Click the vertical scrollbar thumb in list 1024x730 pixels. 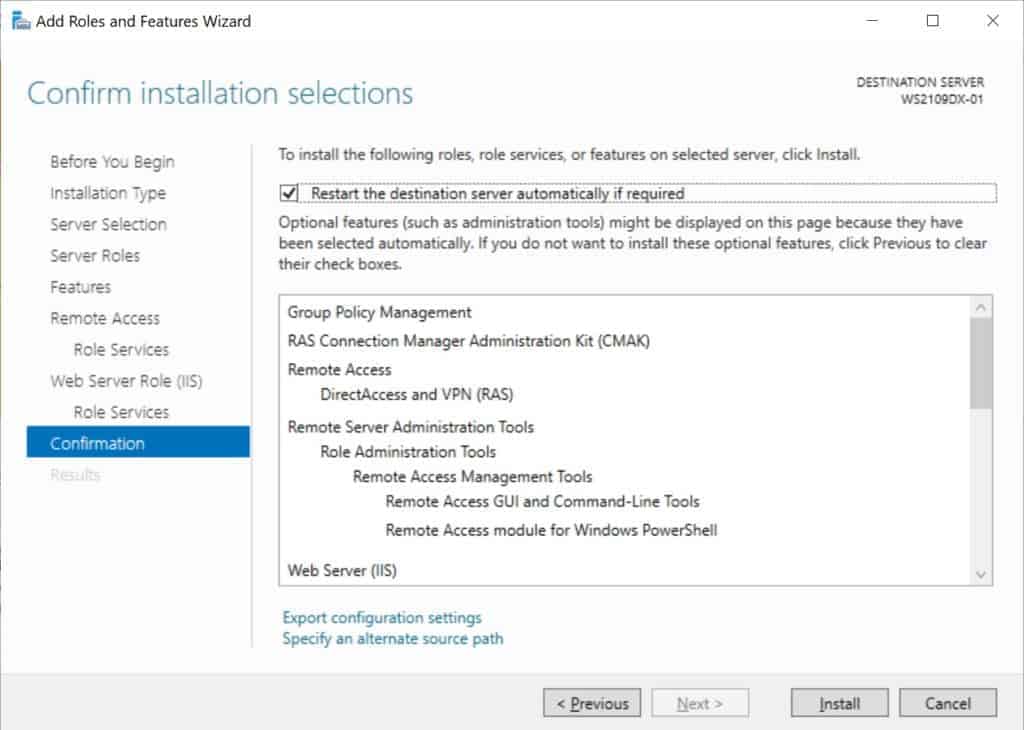980,363
